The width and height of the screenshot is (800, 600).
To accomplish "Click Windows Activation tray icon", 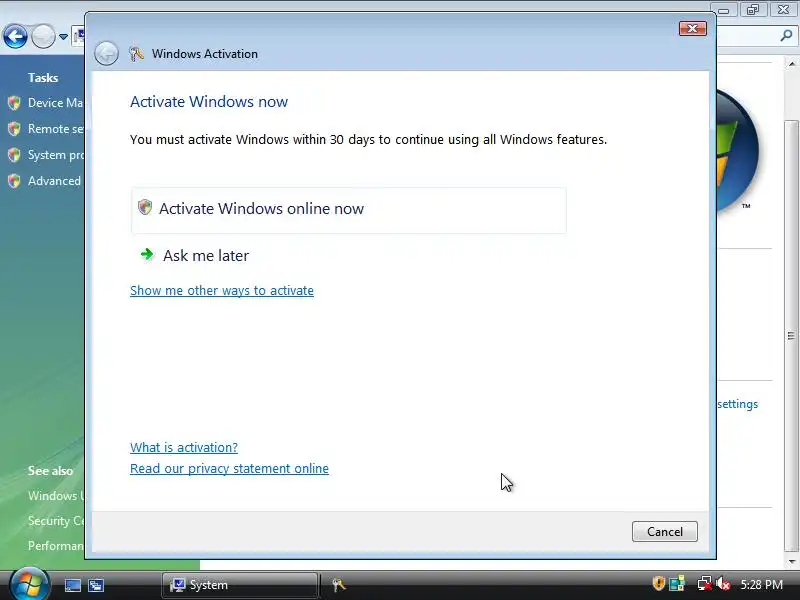I will click(x=677, y=584).
